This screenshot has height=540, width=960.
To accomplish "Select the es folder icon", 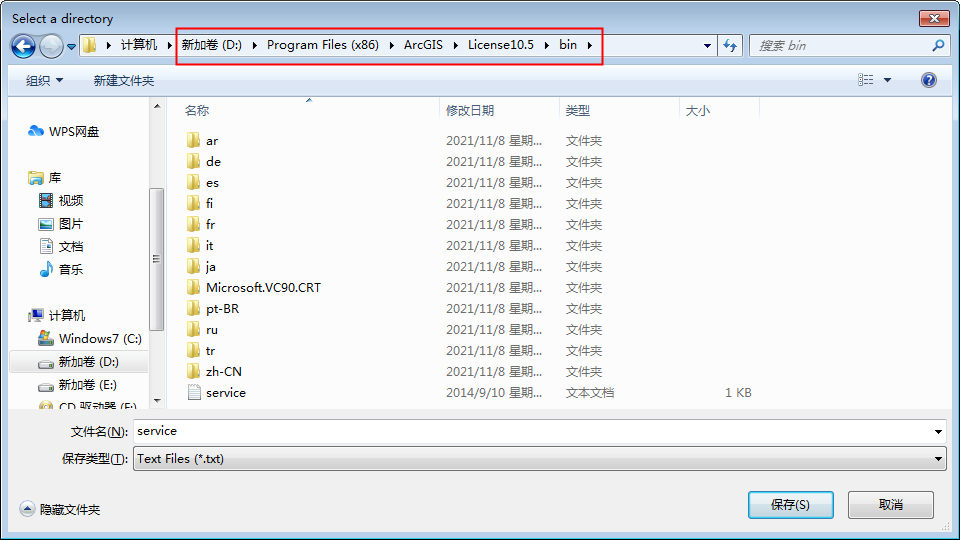I will [193, 182].
